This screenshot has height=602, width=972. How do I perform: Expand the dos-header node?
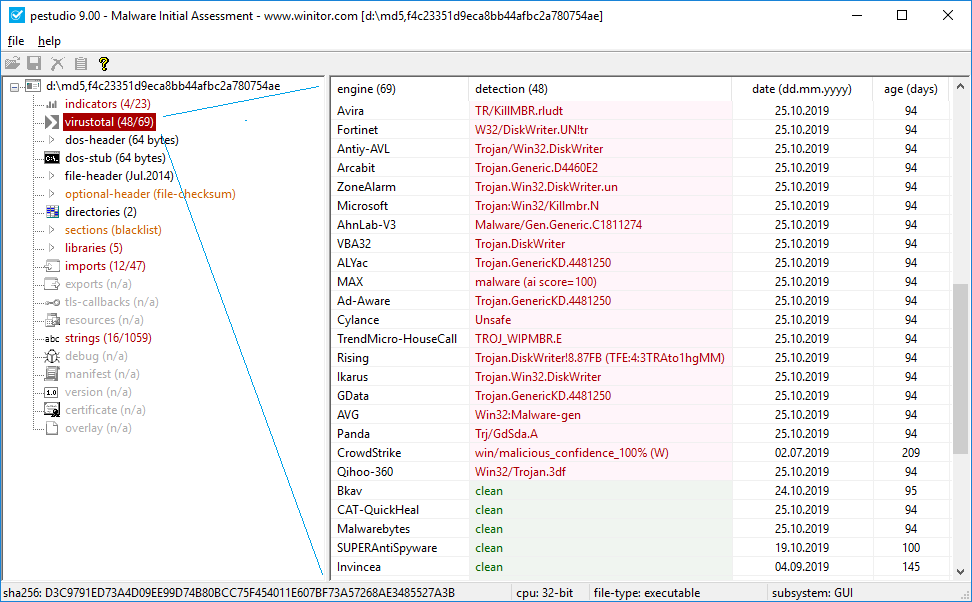[x=51, y=140]
